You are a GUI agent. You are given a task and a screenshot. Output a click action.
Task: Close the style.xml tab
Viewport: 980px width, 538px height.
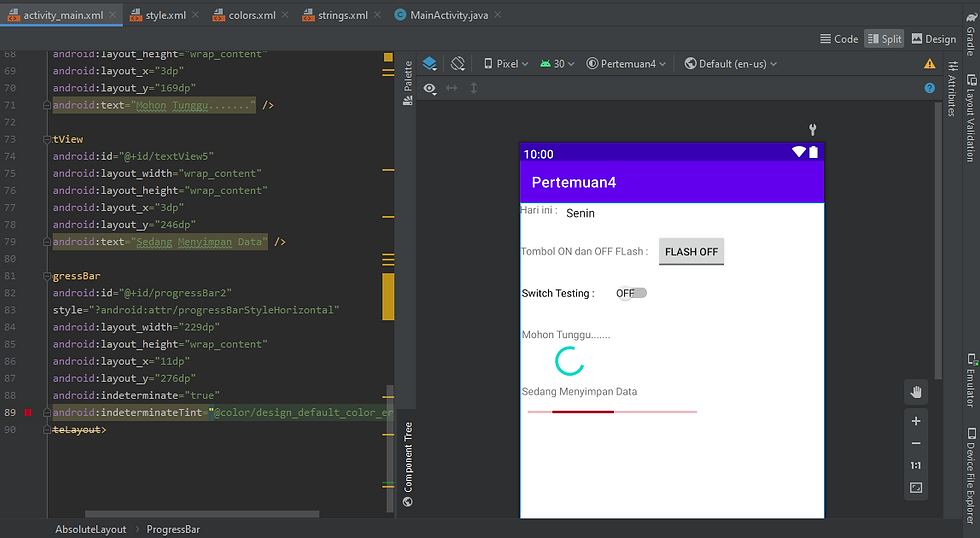tap(195, 14)
